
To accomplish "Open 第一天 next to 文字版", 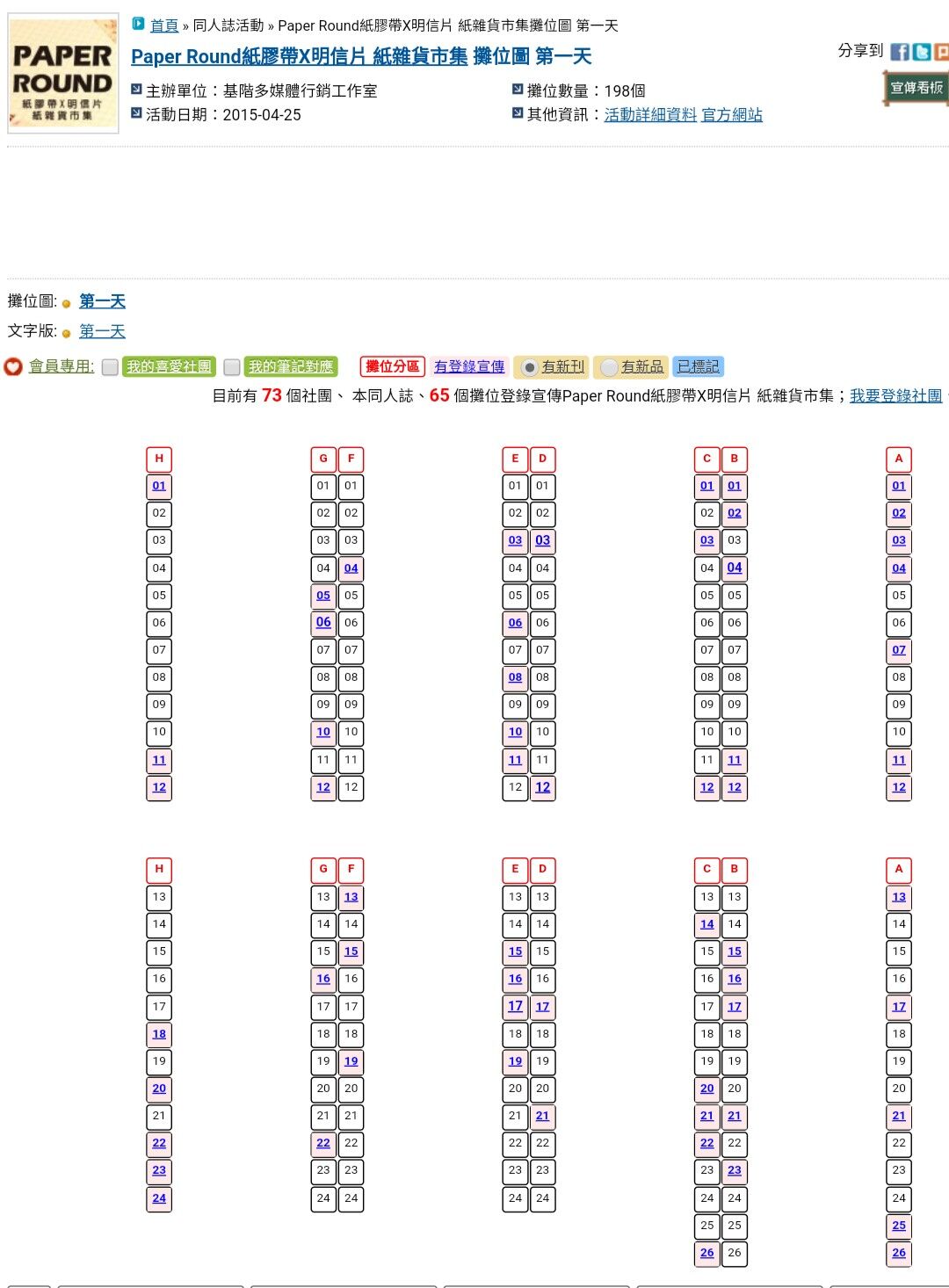I will coord(102,331).
